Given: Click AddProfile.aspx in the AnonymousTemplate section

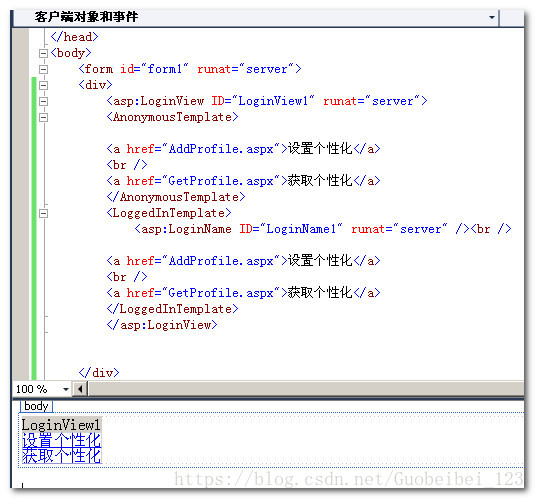Looking at the screenshot, I should pos(221,149).
